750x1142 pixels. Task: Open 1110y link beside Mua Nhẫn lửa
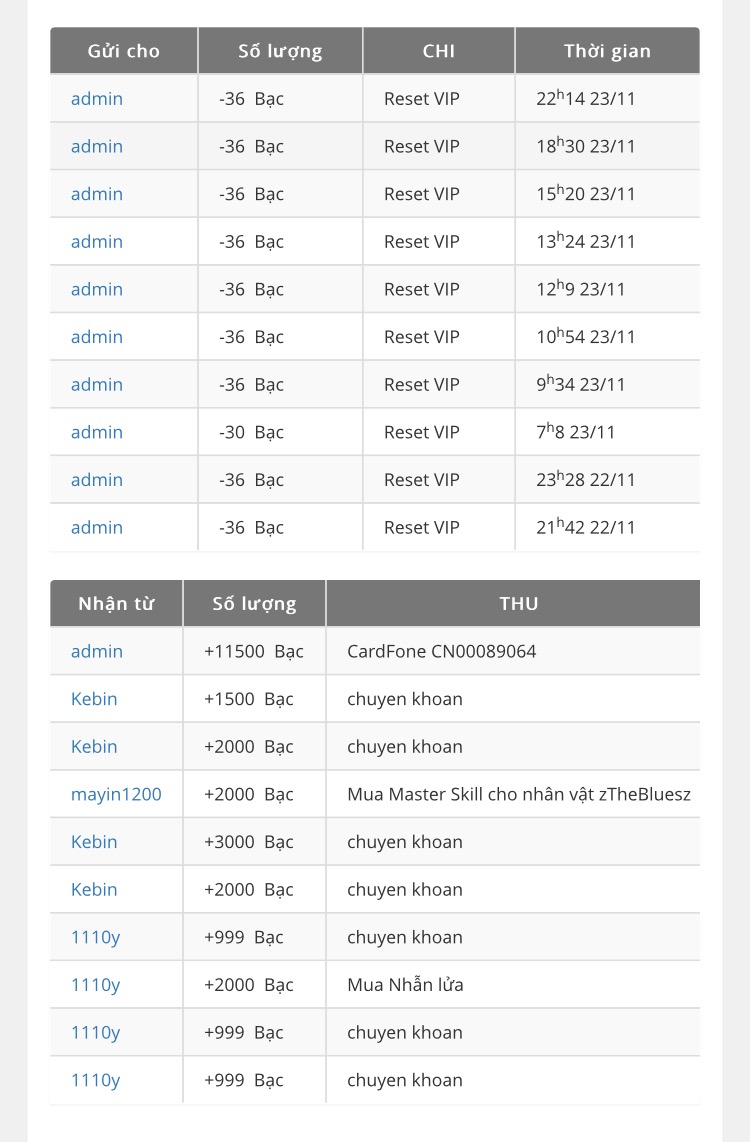95,985
